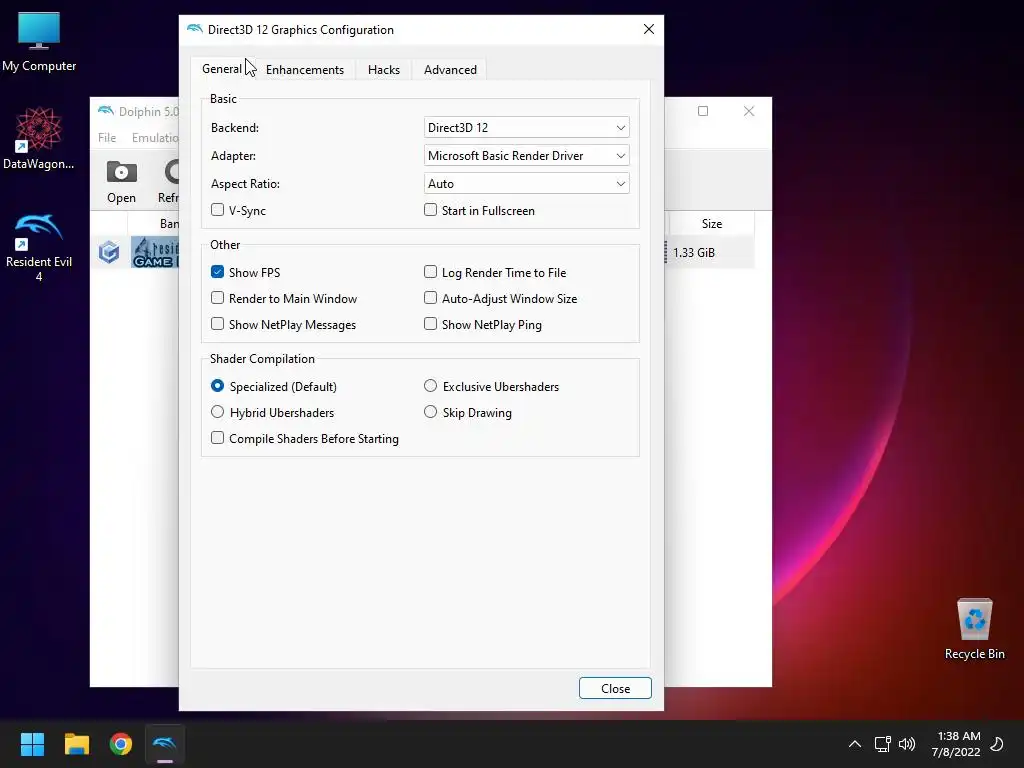Switch to the Enhancements tab
Viewport: 1024px width, 768px height.
pyautogui.click(x=304, y=69)
